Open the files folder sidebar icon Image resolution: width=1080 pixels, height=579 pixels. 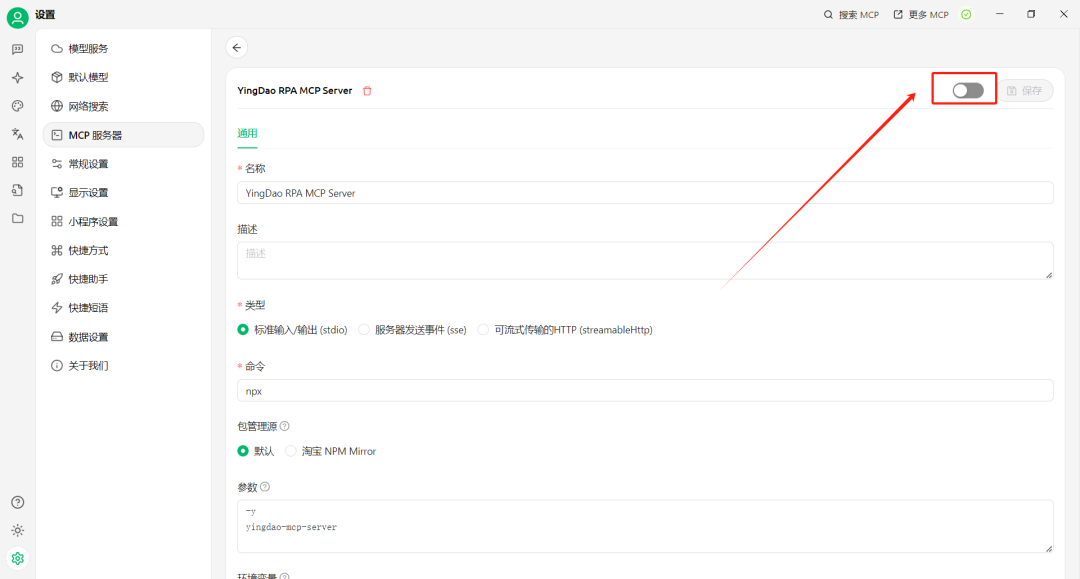(17, 219)
